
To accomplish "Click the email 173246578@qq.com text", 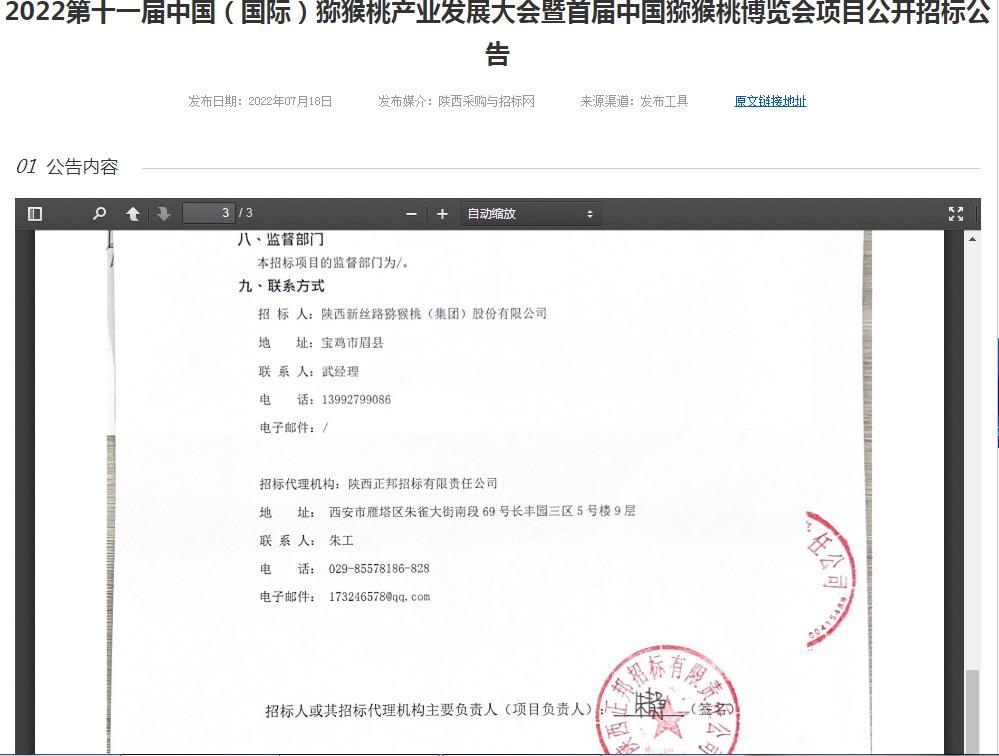I will [380, 597].
